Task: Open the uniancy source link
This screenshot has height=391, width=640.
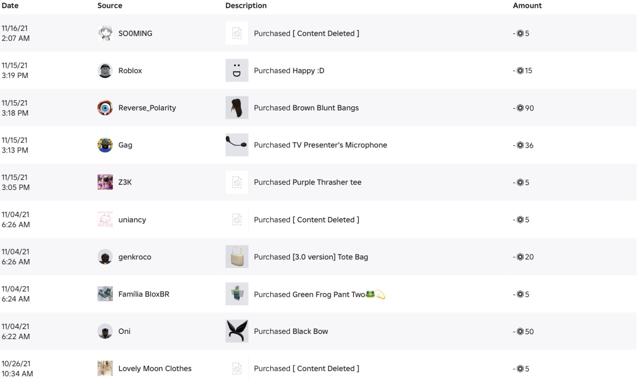Action: pos(132,220)
